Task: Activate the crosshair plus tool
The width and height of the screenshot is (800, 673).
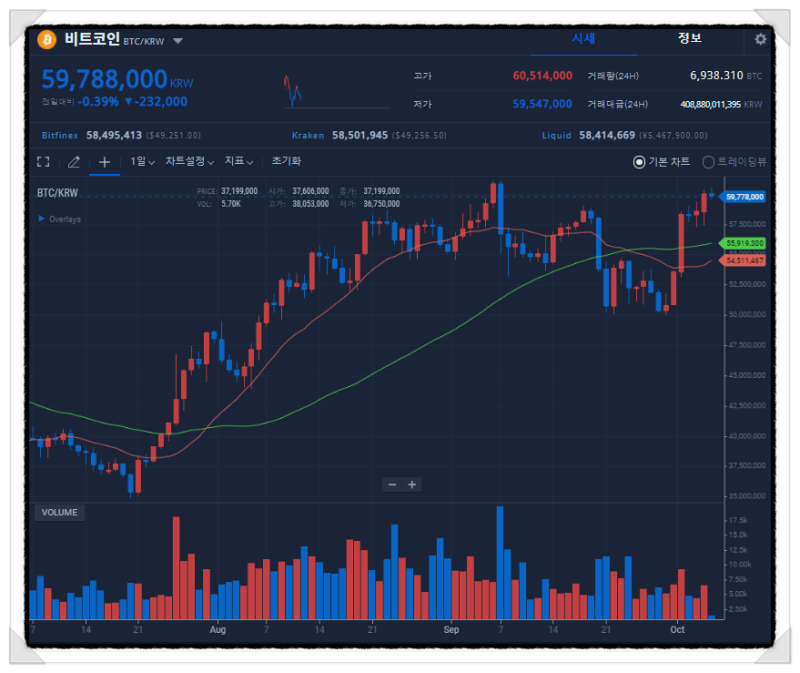Action: point(104,162)
